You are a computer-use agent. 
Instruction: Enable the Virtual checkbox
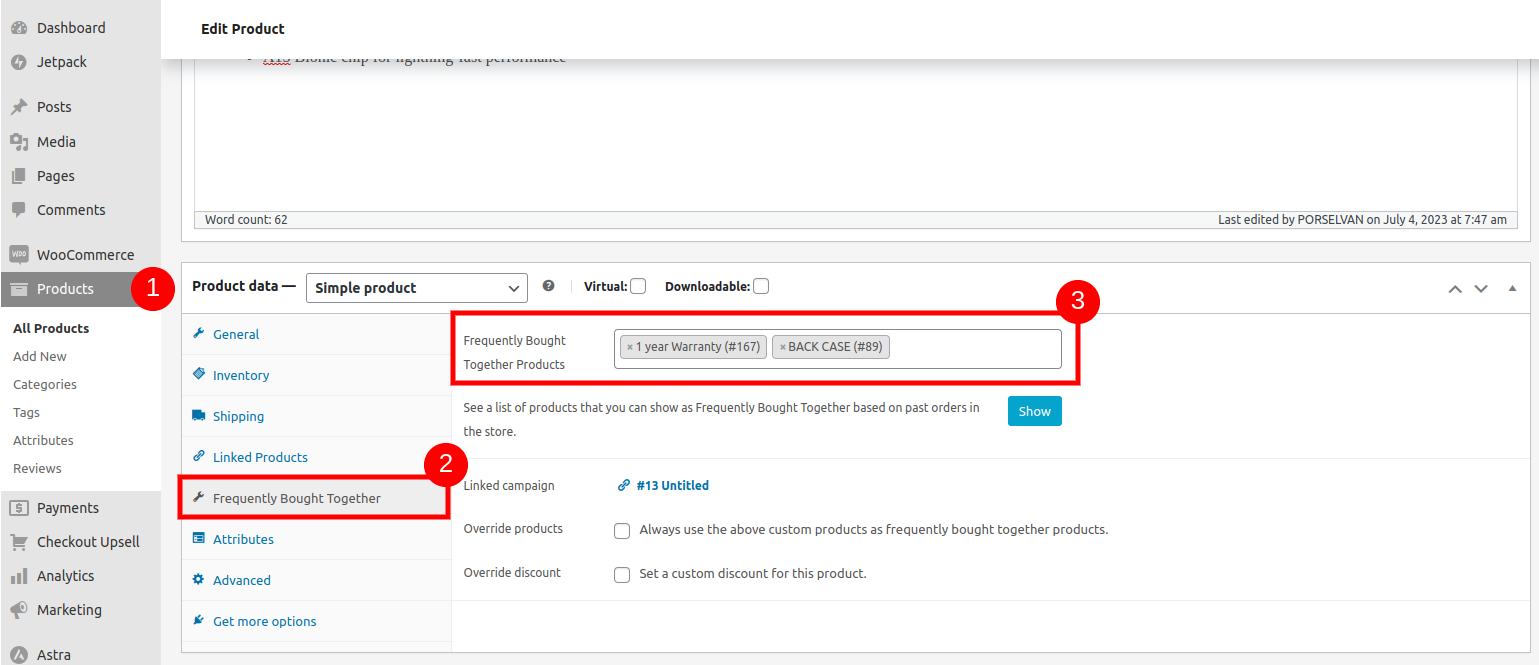pyautogui.click(x=638, y=287)
